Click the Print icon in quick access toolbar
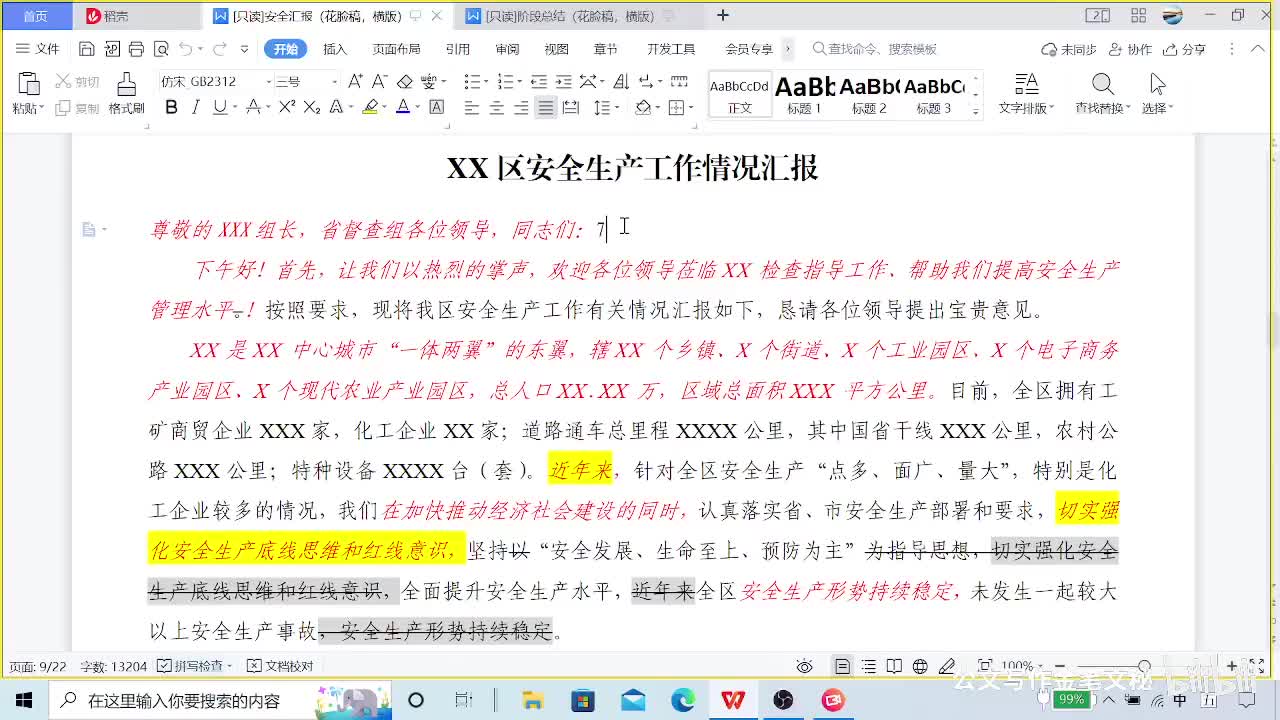This screenshot has height=720, width=1280. pos(136,49)
